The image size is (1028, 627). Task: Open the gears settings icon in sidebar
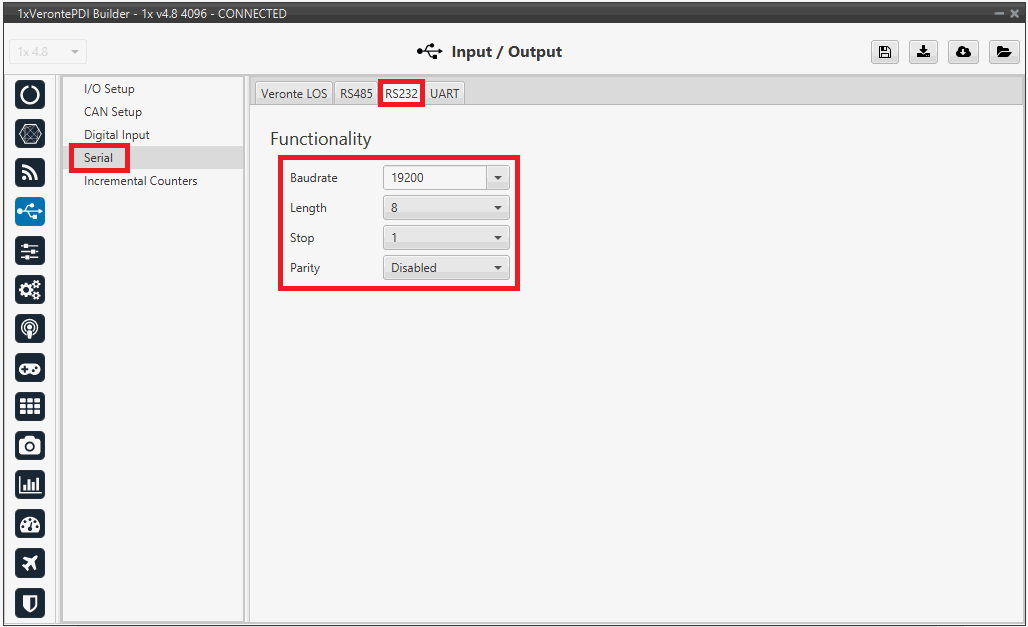click(30, 290)
